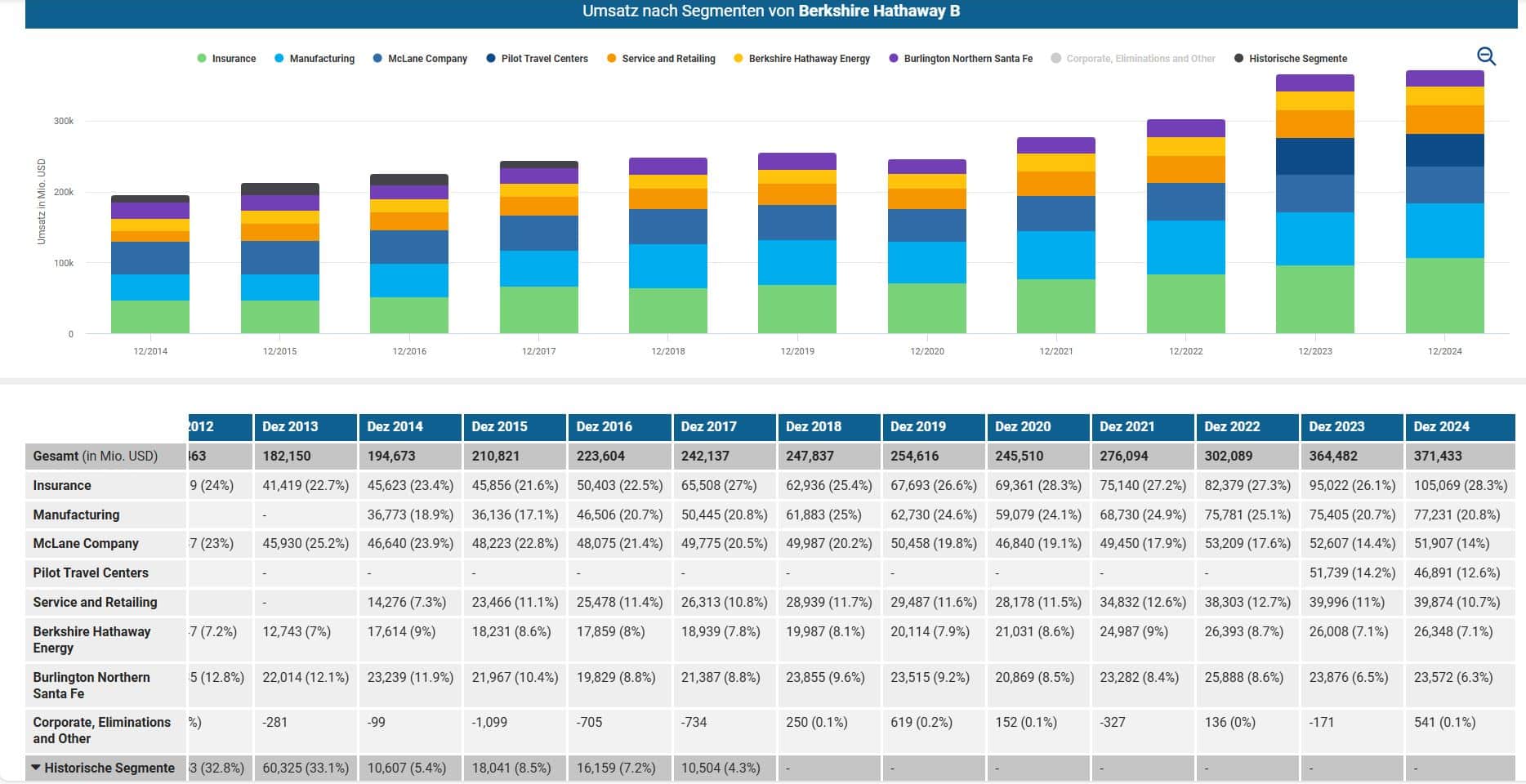1526x784 pixels.
Task: Click the zoom-out magnifier icon on chart
Action: [x=1486, y=56]
